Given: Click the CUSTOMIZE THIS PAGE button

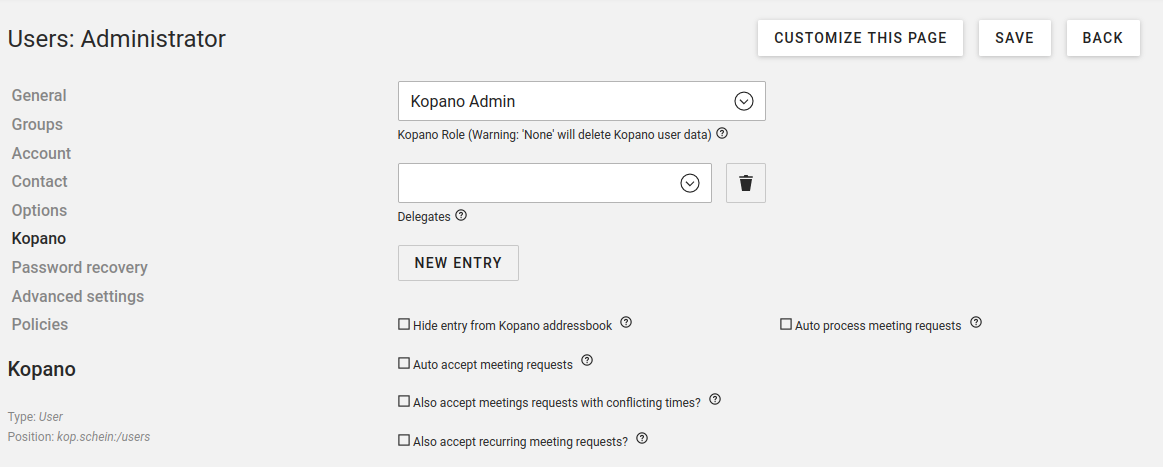Looking at the screenshot, I should [x=860, y=38].
